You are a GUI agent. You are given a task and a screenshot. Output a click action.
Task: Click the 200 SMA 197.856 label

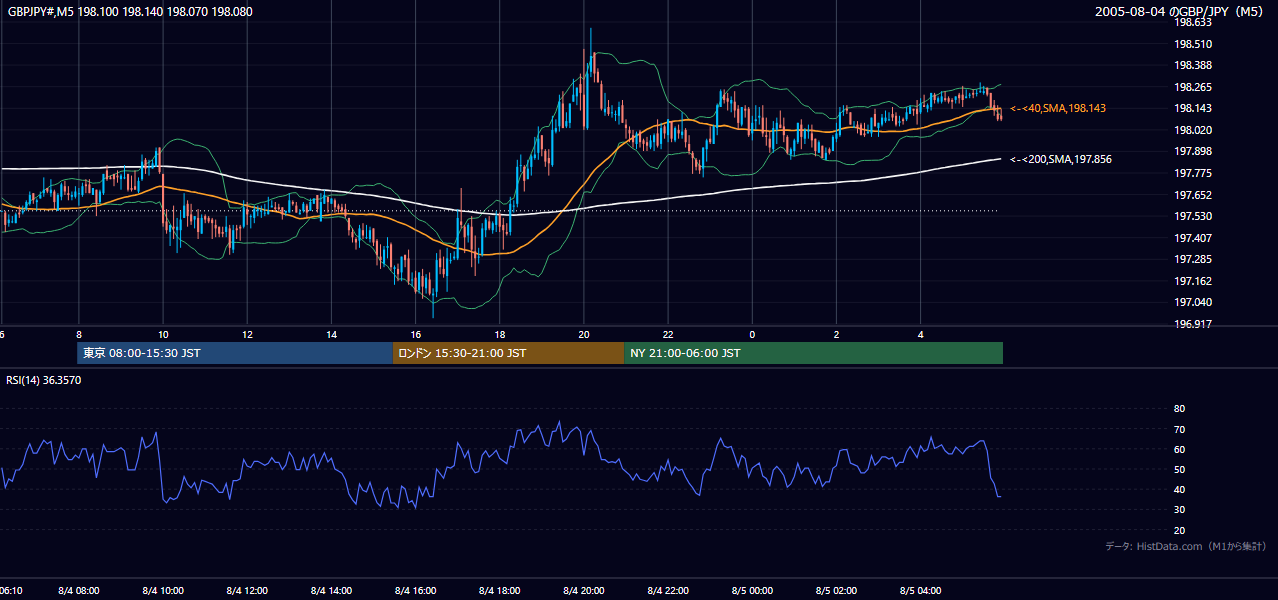click(1060, 159)
